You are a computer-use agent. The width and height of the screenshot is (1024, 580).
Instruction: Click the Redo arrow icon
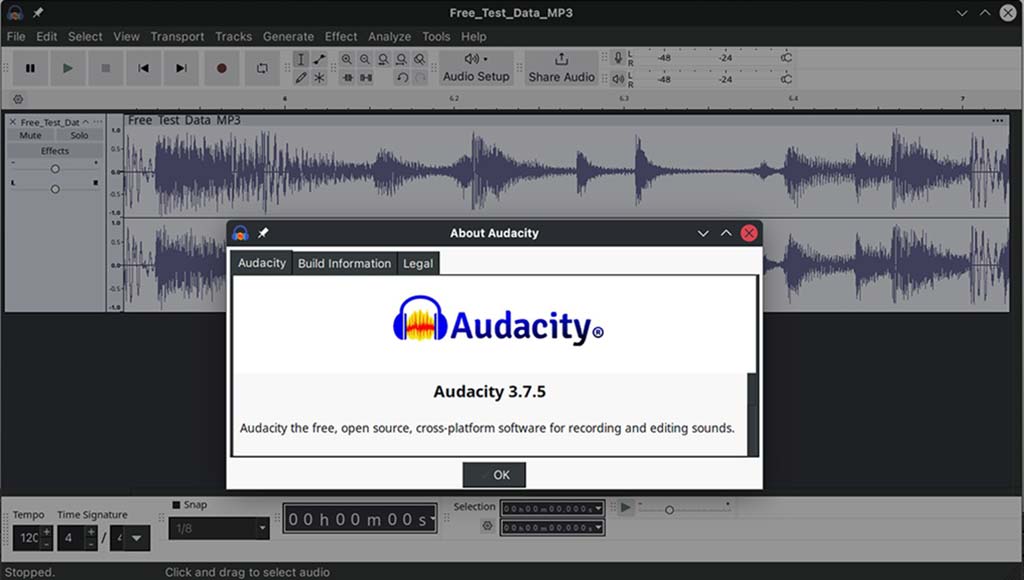click(421, 78)
